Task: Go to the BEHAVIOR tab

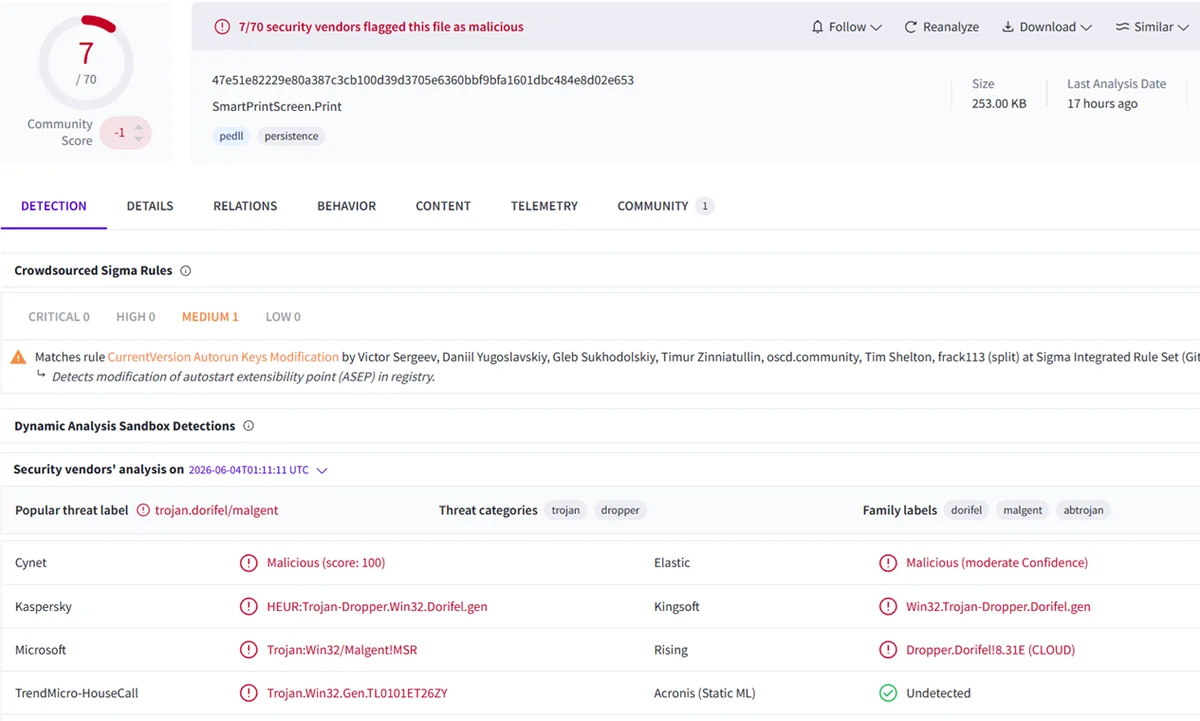Action: tap(347, 206)
